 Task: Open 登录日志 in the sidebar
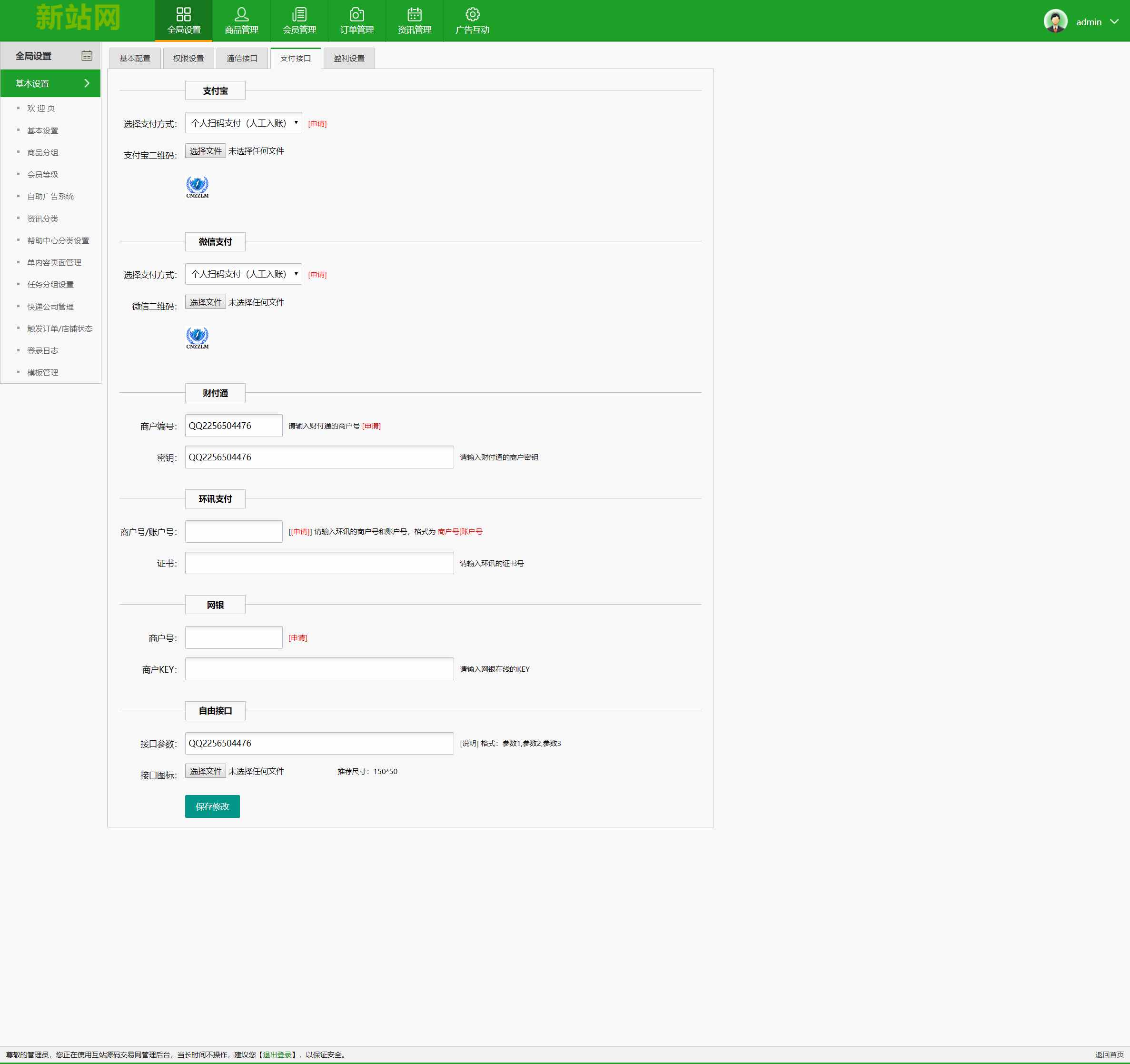(x=43, y=351)
